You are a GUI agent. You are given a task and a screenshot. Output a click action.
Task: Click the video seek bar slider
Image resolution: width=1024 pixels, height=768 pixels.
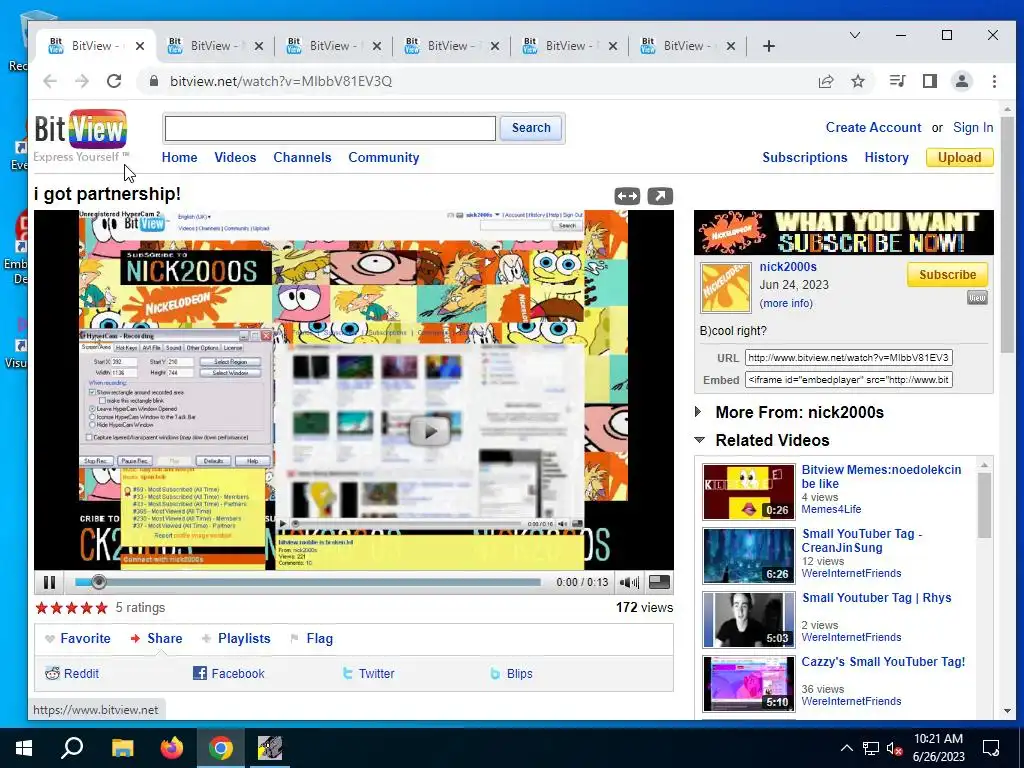[x=98, y=581]
